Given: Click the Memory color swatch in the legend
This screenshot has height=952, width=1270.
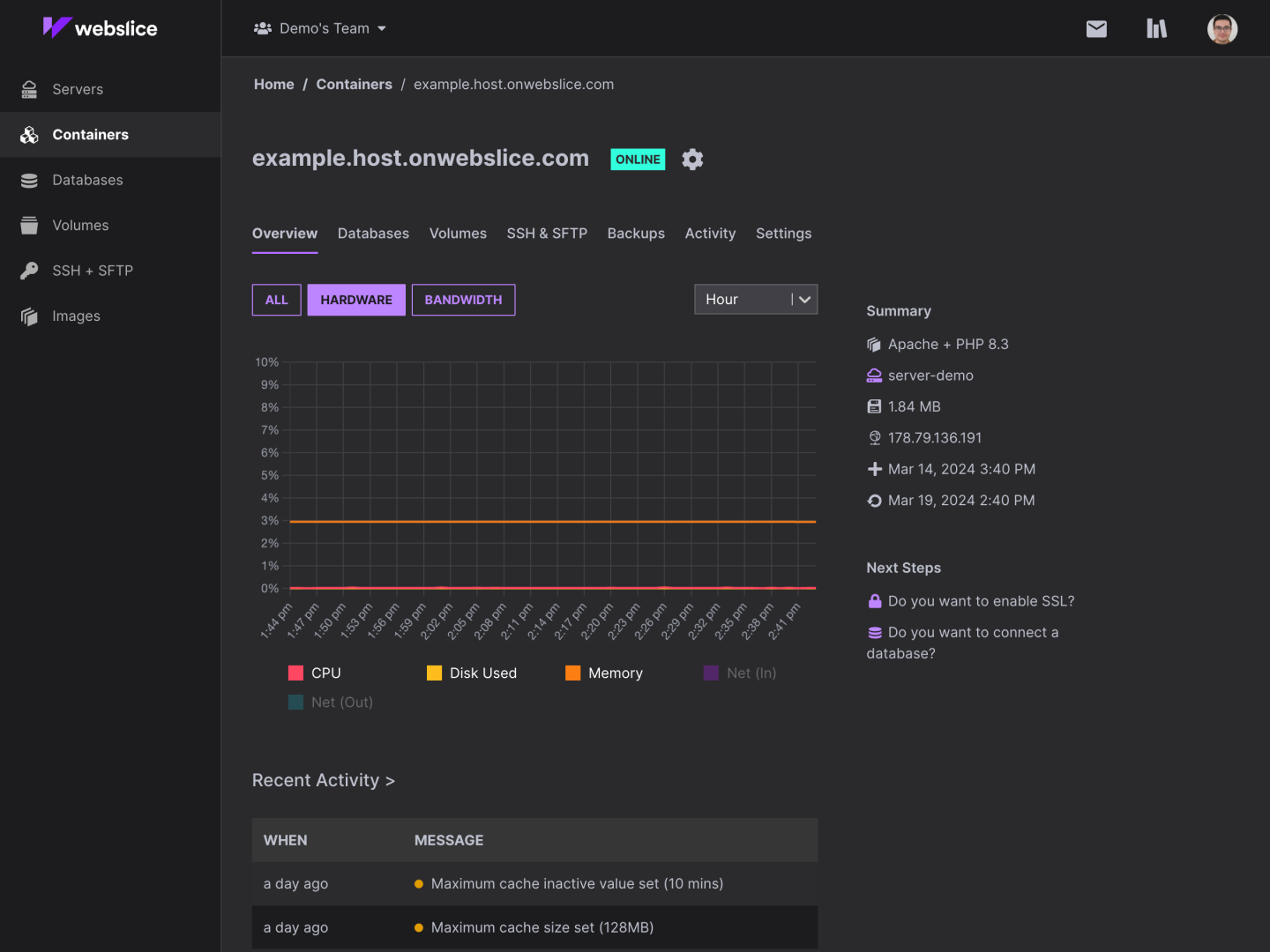Looking at the screenshot, I should 572,673.
